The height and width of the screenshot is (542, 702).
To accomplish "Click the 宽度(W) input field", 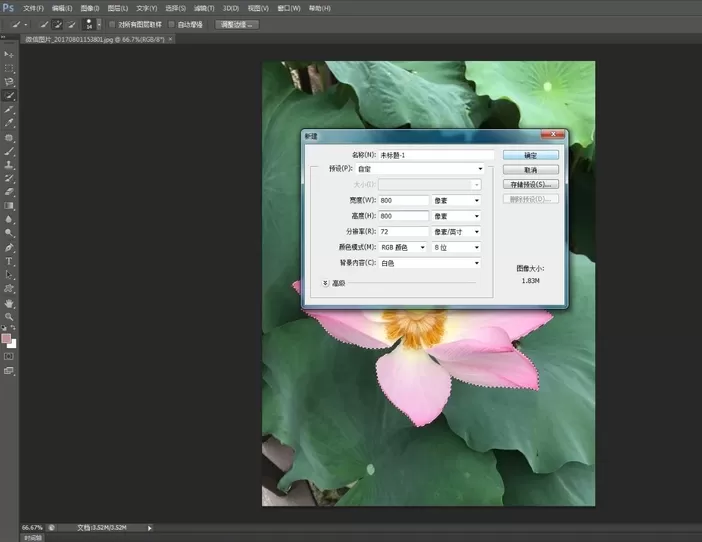I will coord(404,201).
